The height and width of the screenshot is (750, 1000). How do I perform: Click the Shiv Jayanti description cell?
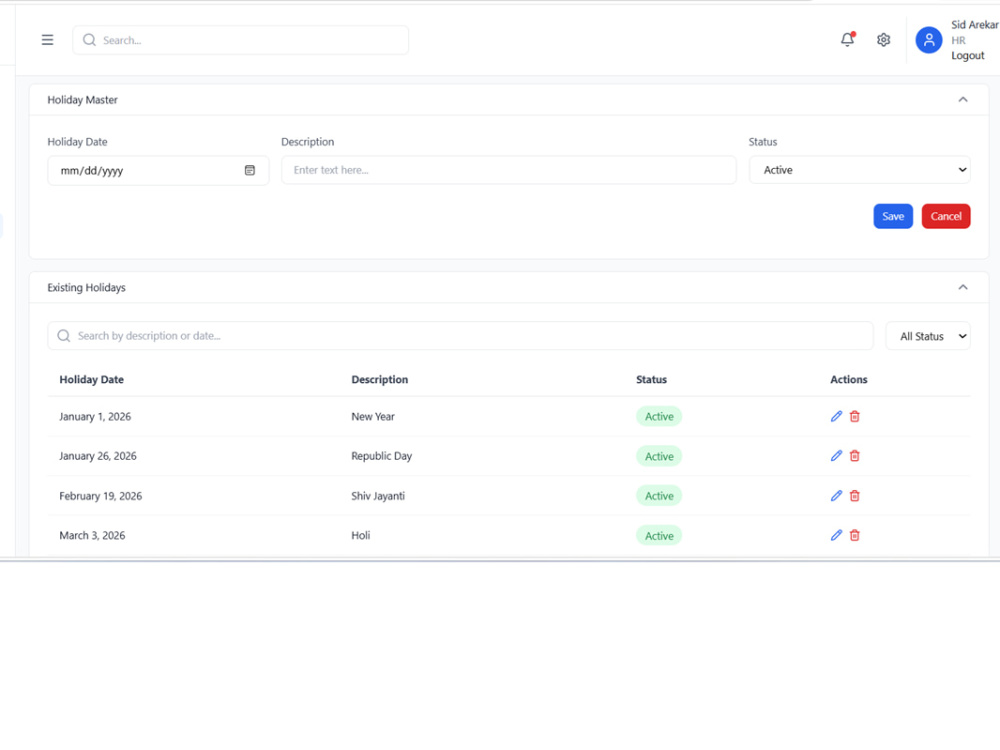(x=378, y=496)
